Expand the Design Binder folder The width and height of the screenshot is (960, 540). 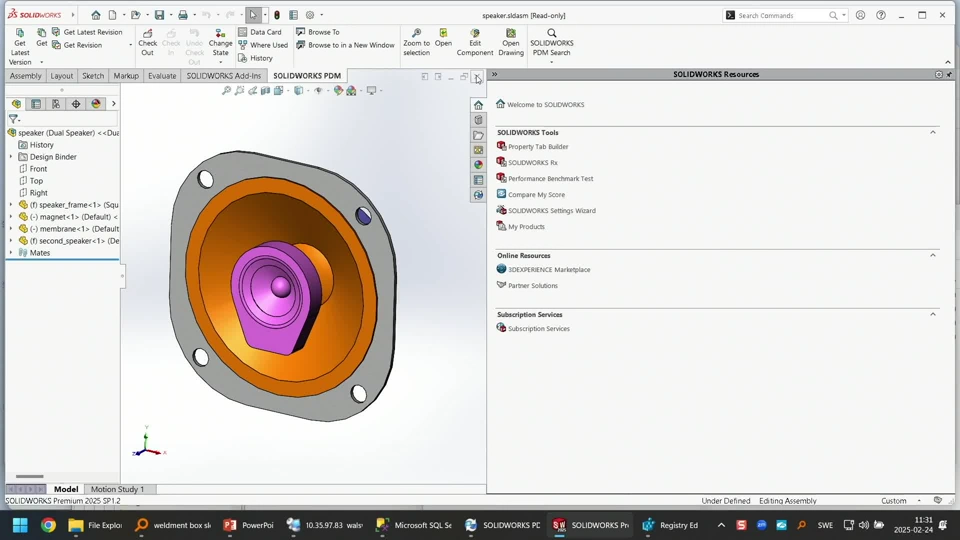tap(10, 157)
